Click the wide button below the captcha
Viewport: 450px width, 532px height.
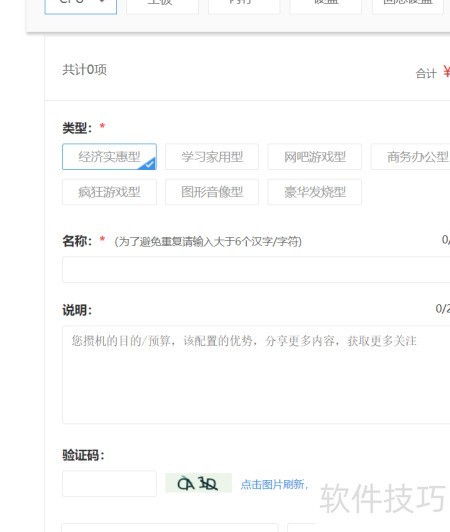tap(170, 528)
